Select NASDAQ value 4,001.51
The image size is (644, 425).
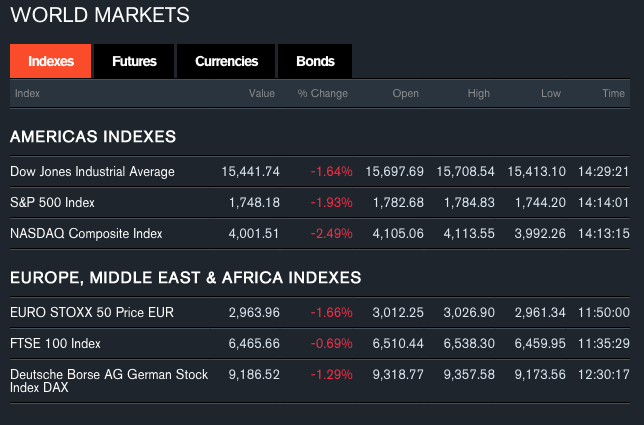[254, 234]
